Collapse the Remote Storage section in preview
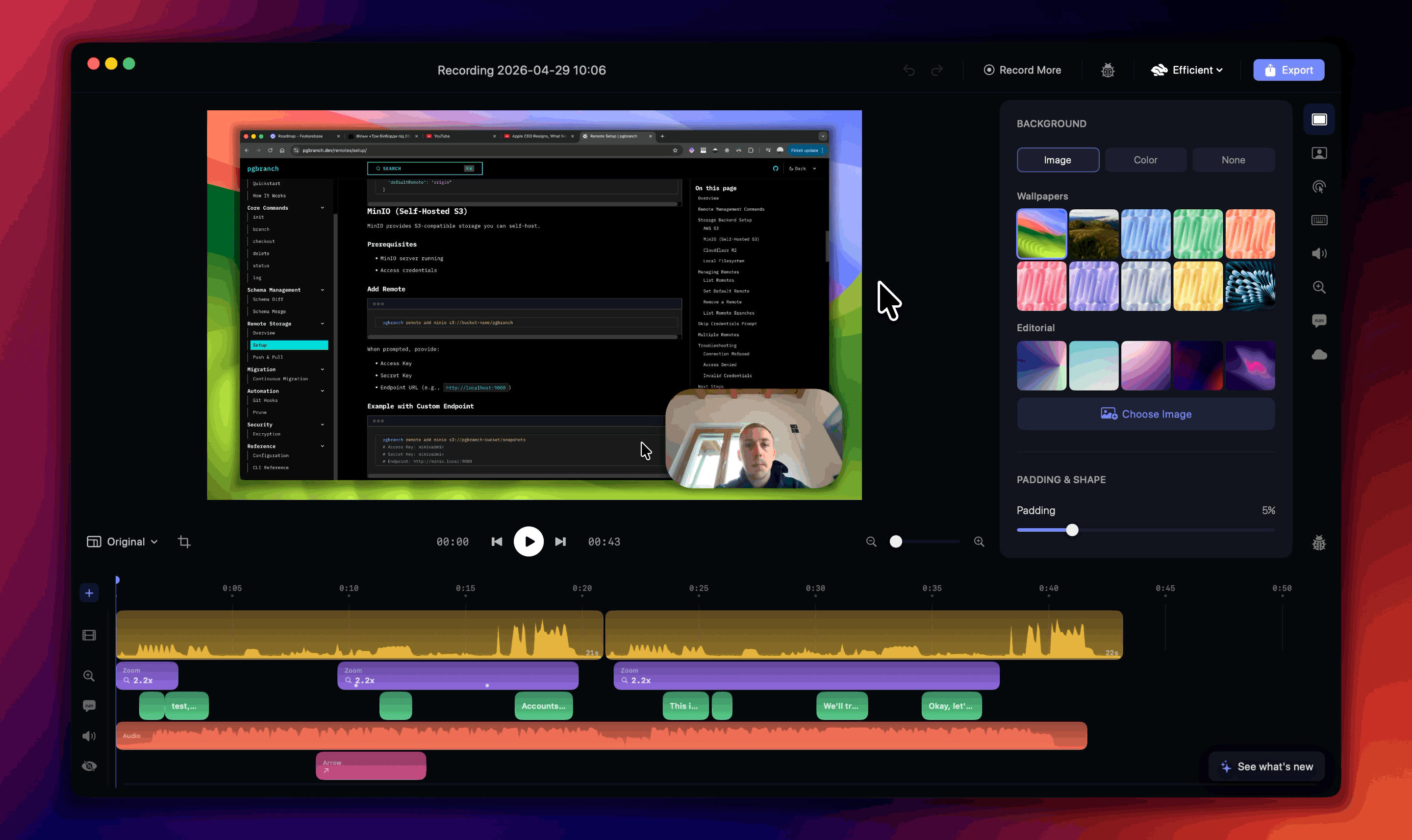This screenshot has height=840, width=1412. (x=323, y=324)
